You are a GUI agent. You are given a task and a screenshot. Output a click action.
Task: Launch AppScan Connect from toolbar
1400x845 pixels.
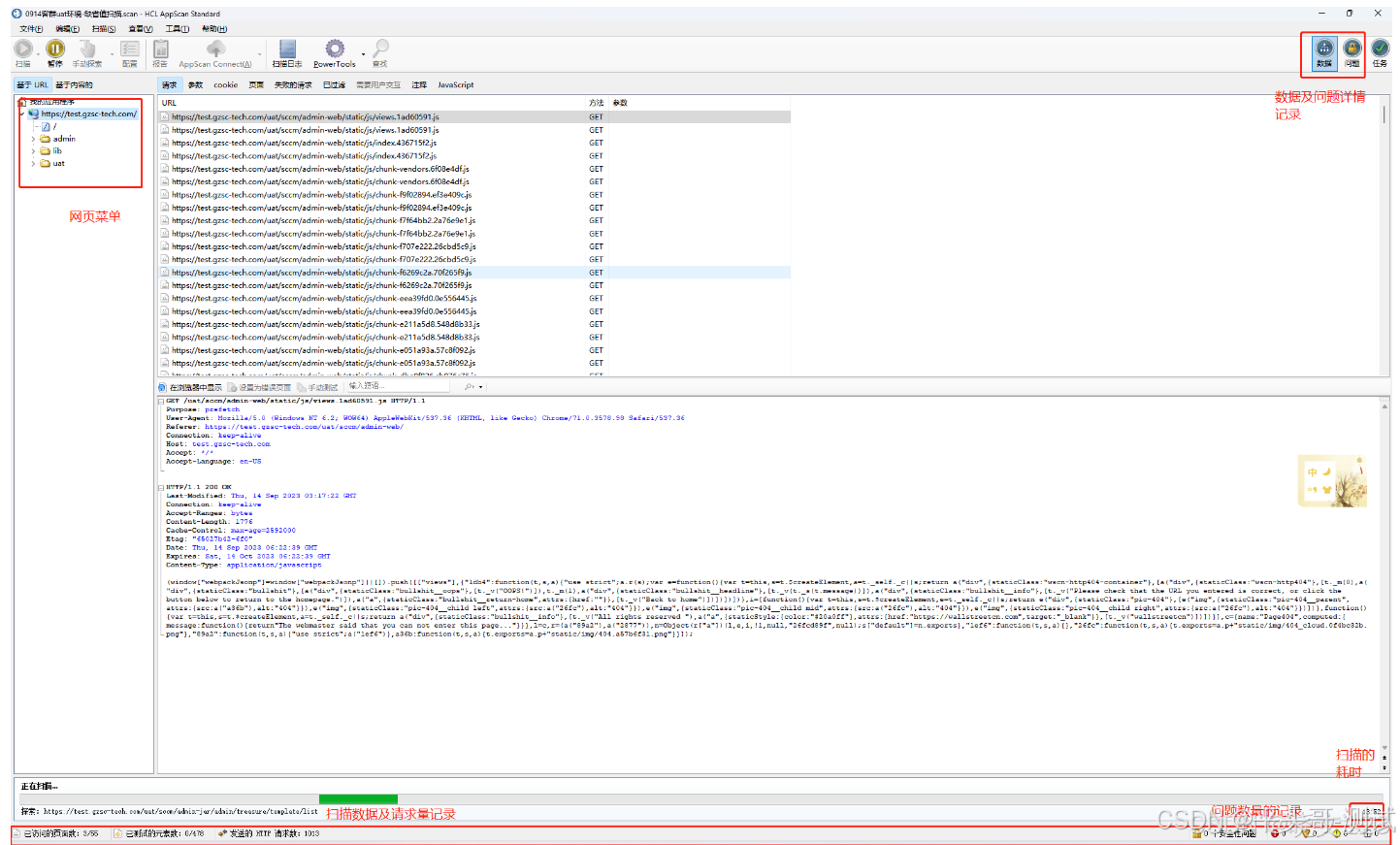pos(215,49)
